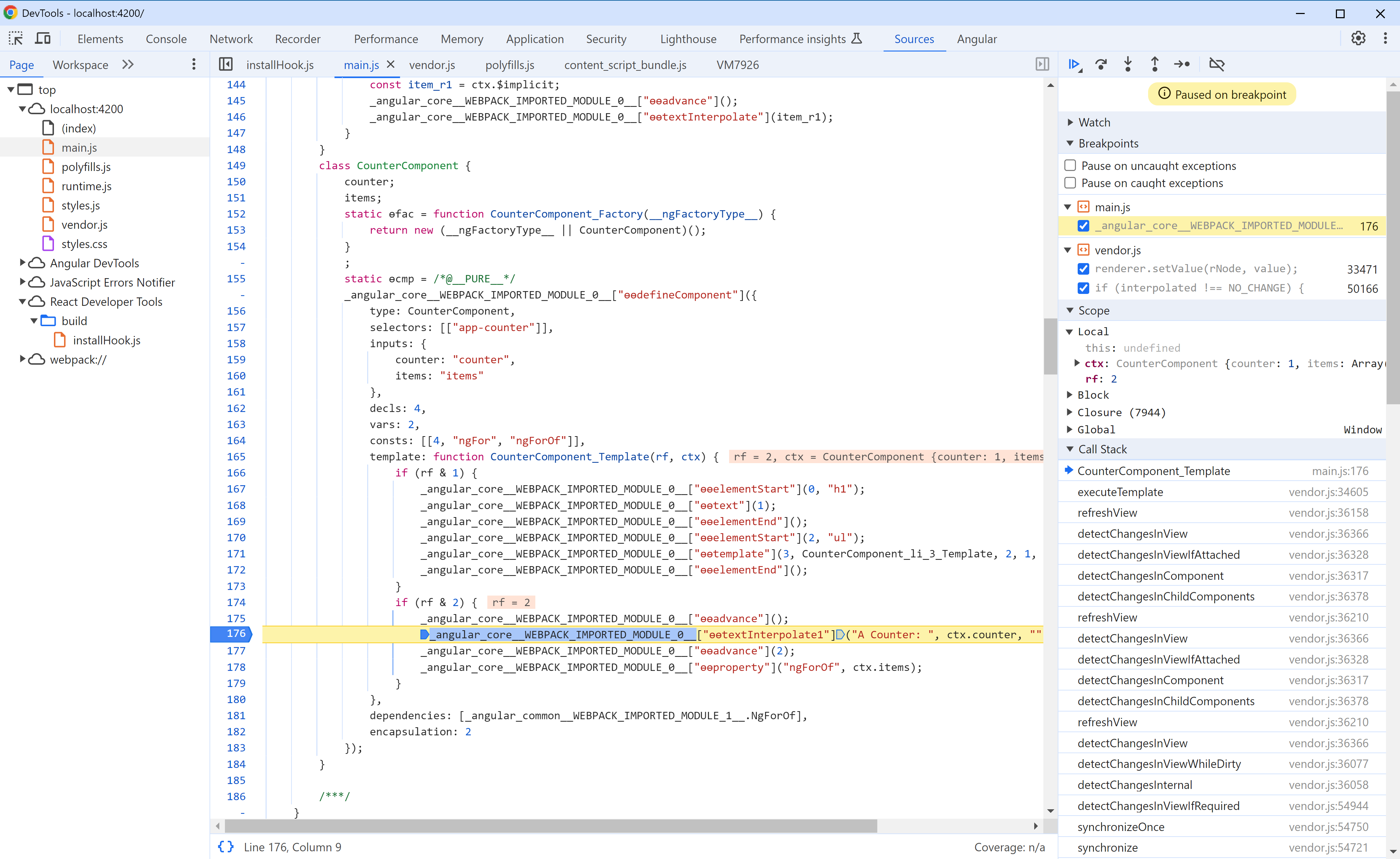Expand the Watch section
This screenshot has height=859, width=1400.
pyautogui.click(x=1070, y=122)
